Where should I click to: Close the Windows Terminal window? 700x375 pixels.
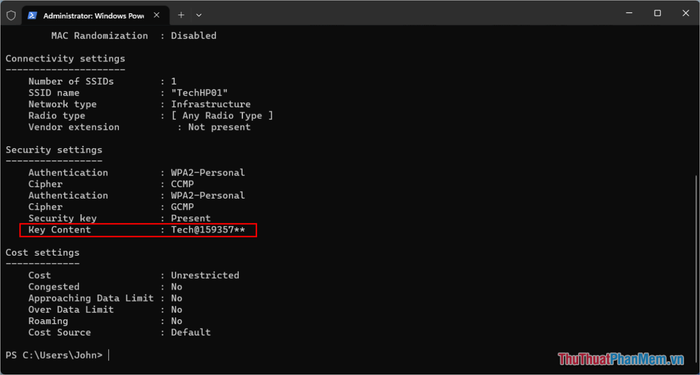coord(686,13)
